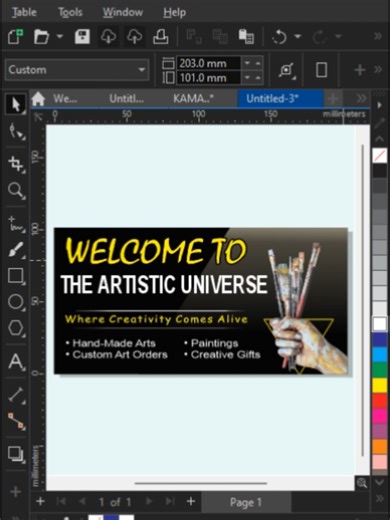Click the cloud download (Import) icon
Image resolution: width=390 pixels, height=520 pixels.
coord(108,36)
